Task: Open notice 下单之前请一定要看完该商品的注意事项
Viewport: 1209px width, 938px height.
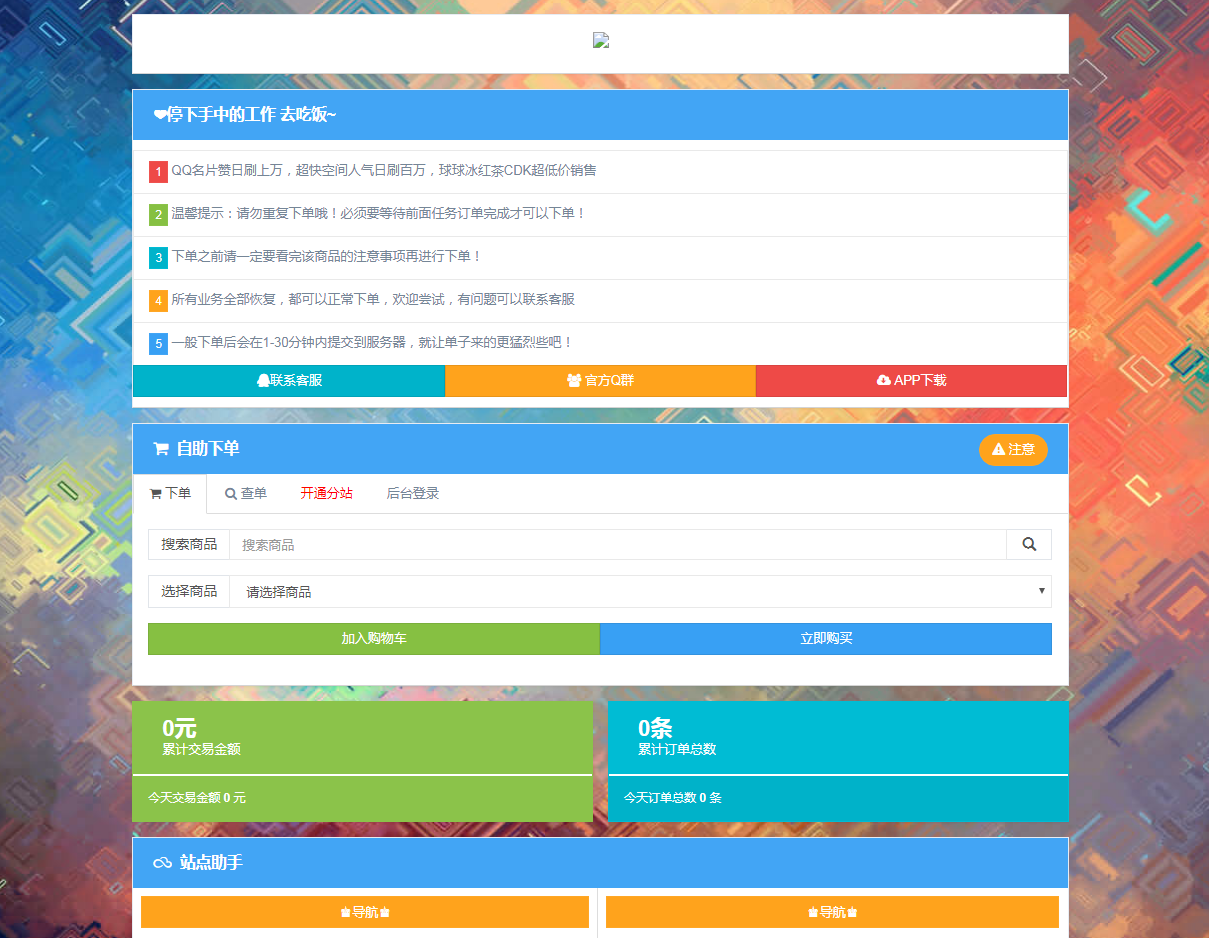Action: pos(327,257)
